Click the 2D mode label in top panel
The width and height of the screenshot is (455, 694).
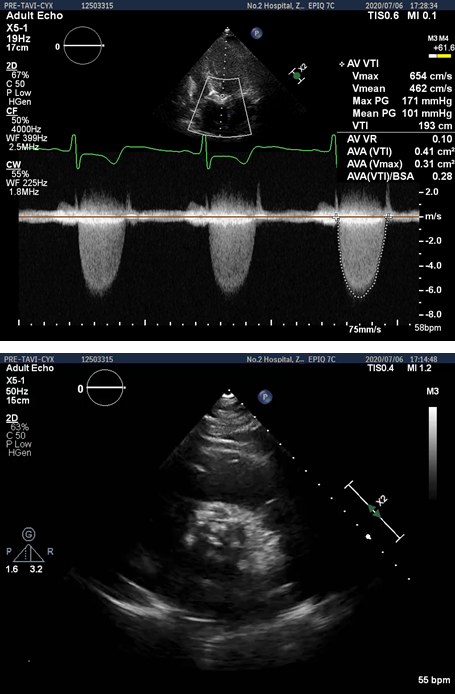click(x=11, y=66)
